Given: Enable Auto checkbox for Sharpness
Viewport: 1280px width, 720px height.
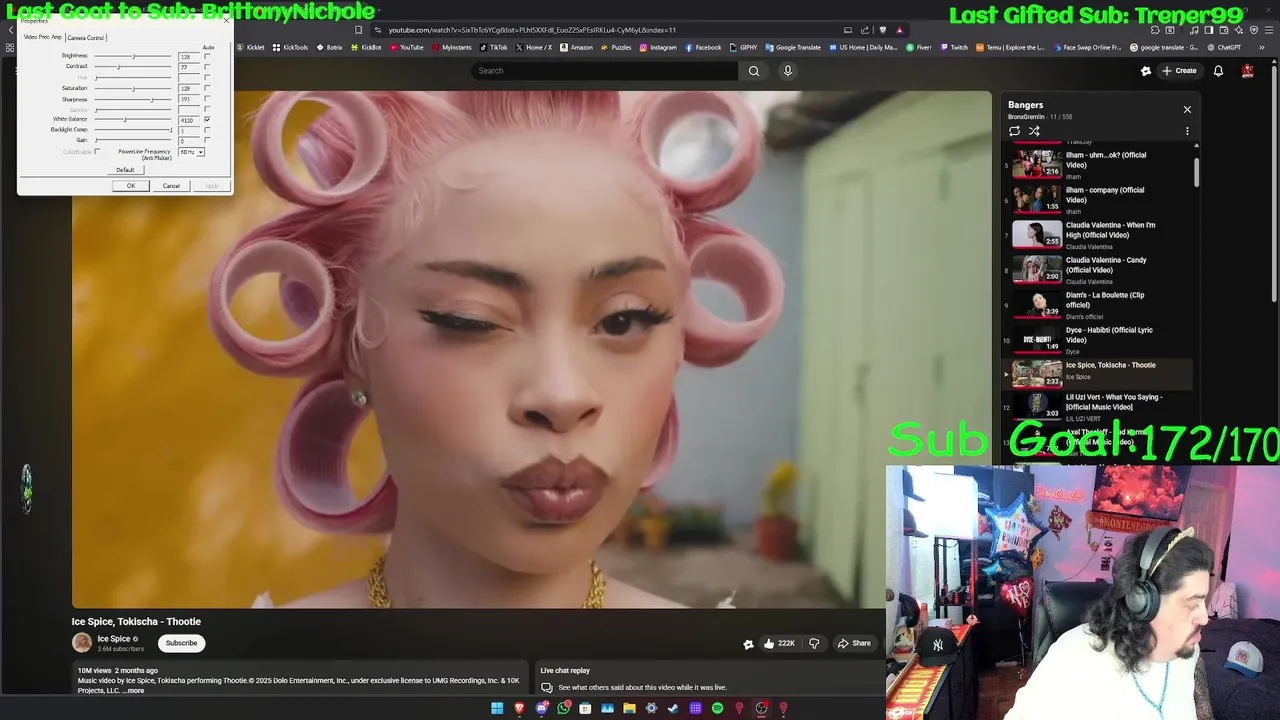Looking at the screenshot, I should pos(207,98).
